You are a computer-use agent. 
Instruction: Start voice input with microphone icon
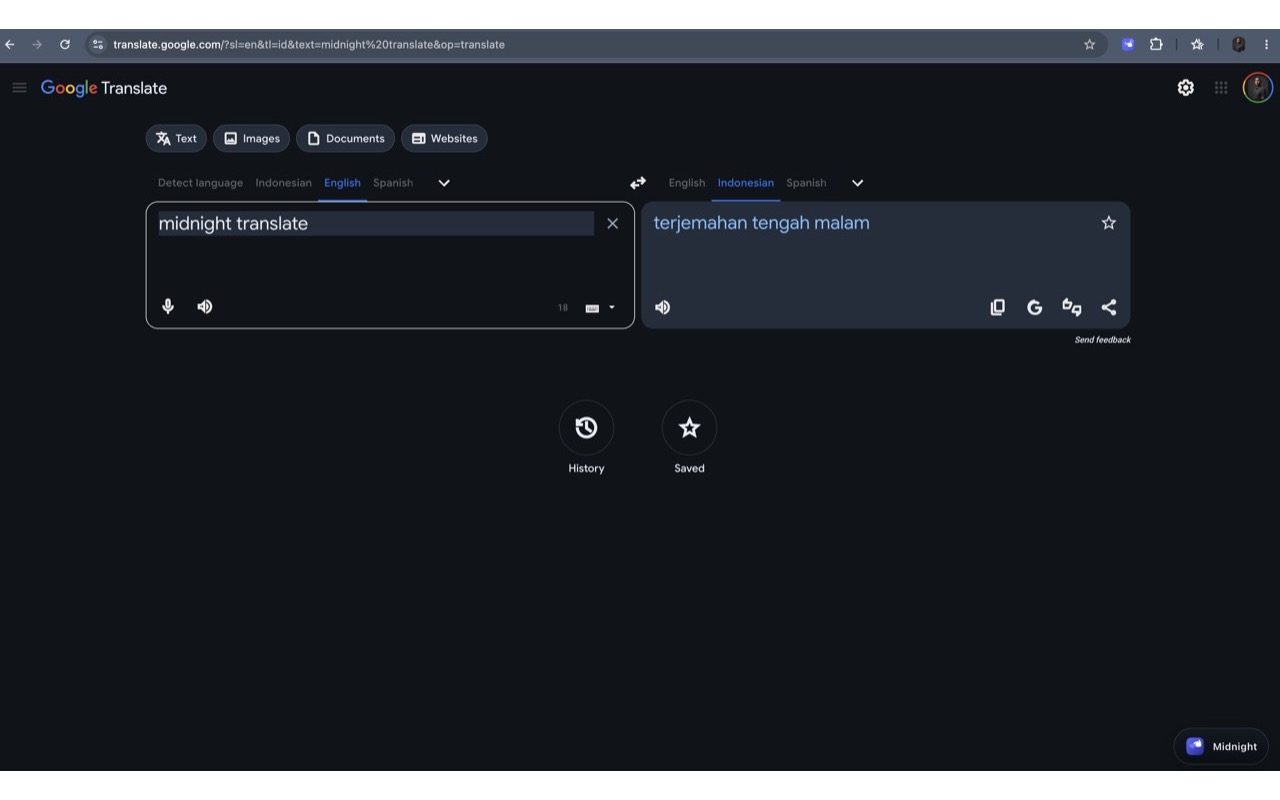tap(168, 307)
